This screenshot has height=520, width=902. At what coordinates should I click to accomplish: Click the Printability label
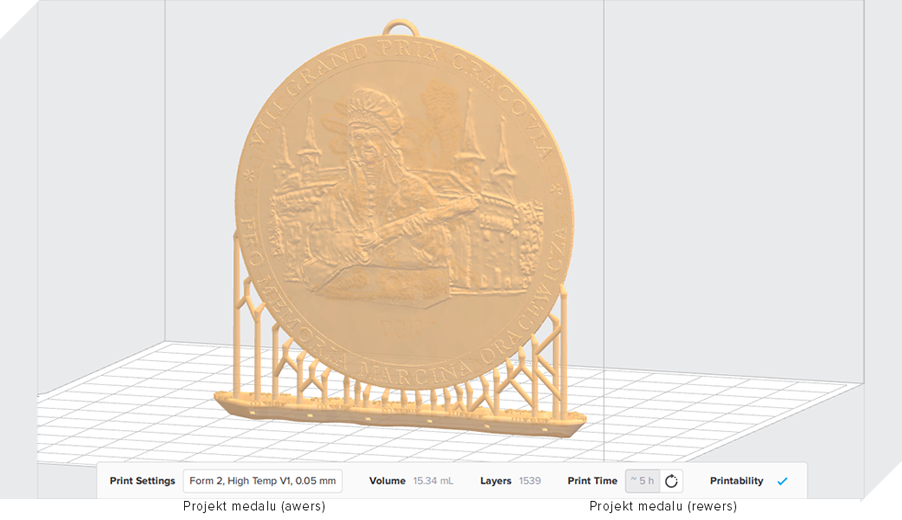(736, 481)
